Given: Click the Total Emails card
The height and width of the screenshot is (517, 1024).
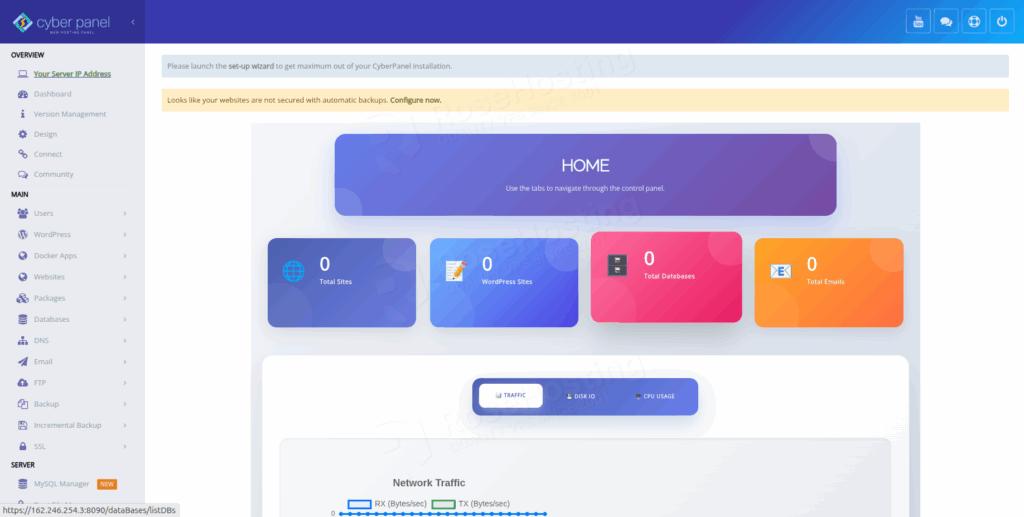Looking at the screenshot, I should tap(829, 283).
